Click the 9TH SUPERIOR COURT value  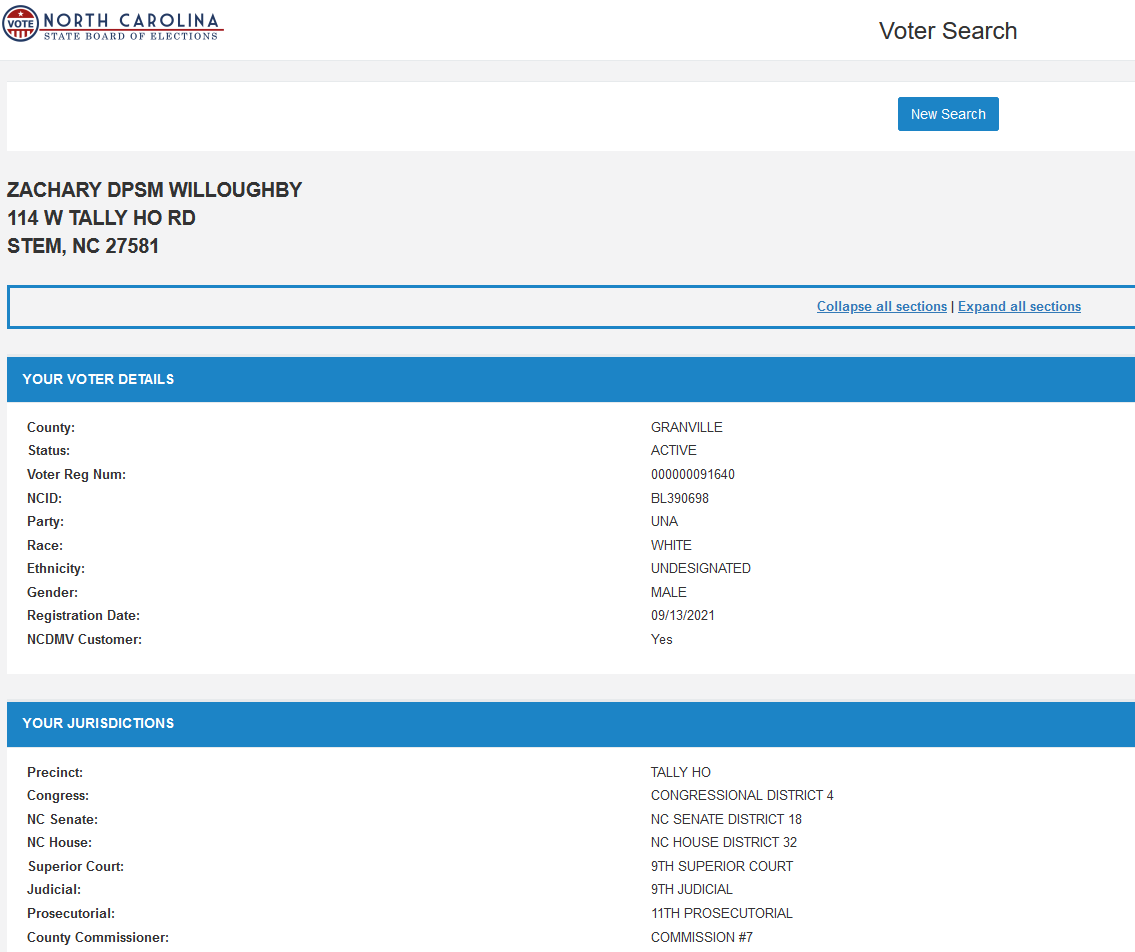tap(722, 867)
